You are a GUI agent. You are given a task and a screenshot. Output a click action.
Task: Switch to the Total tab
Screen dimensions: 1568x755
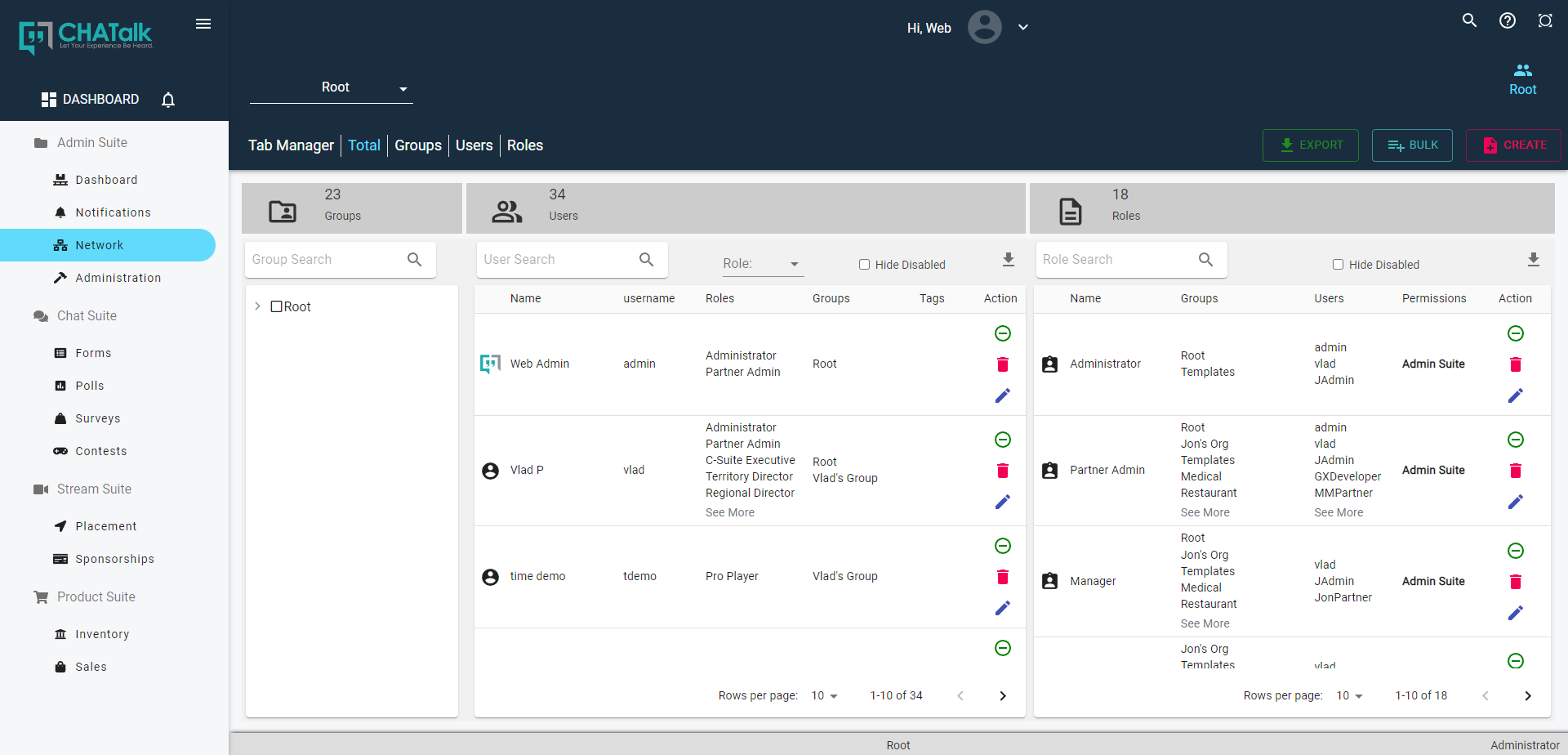[x=364, y=145]
